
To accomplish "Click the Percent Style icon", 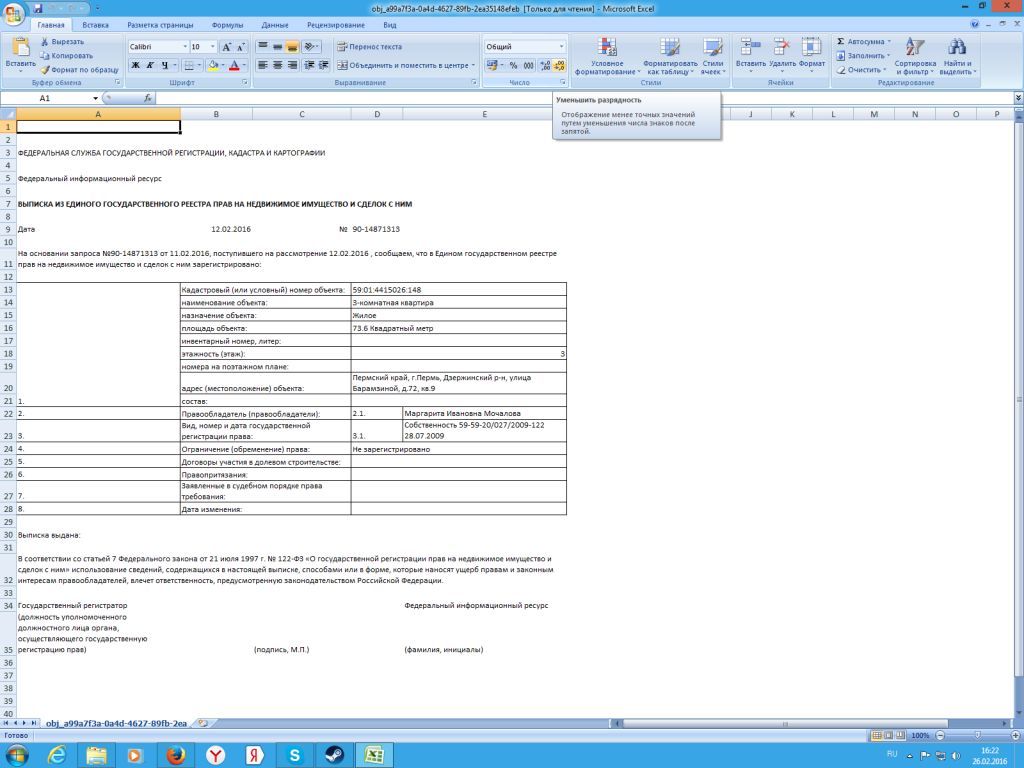I will [x=514, y=65].
